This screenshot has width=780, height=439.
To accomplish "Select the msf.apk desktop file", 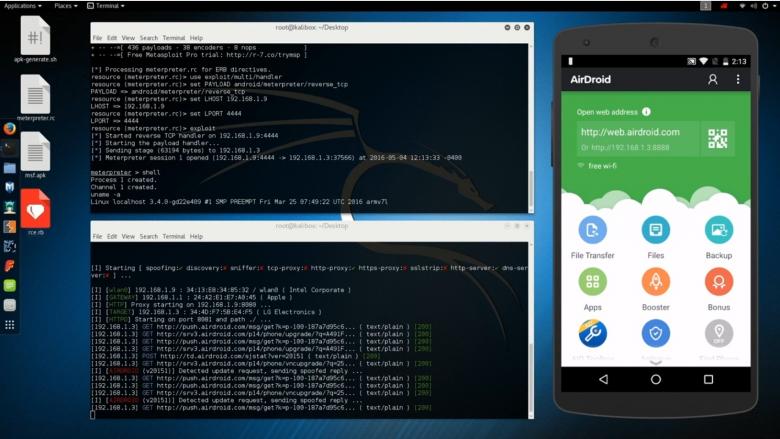I will tap(35, 155).
